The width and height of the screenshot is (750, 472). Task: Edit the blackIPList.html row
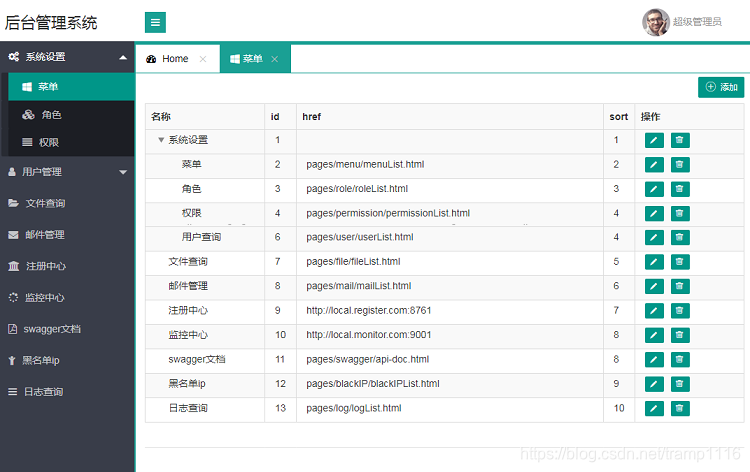pyautogui.click(x=654, y=384)
